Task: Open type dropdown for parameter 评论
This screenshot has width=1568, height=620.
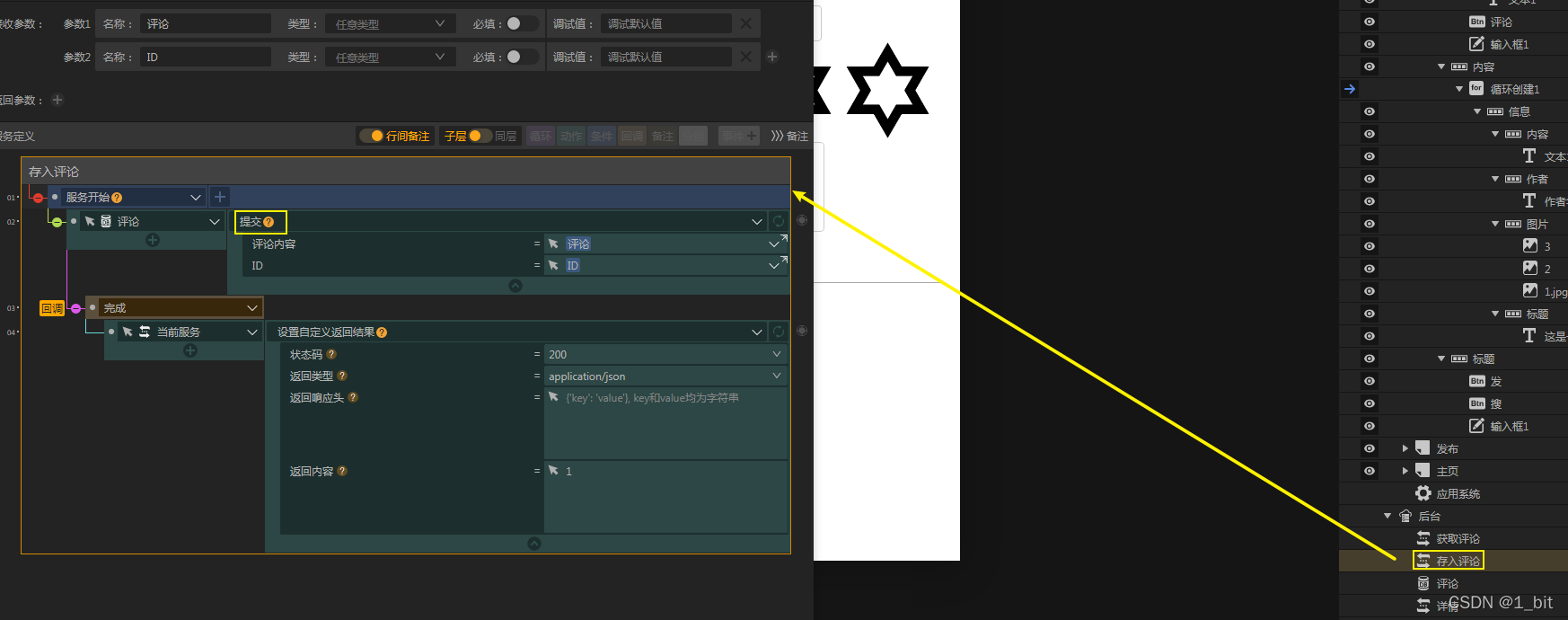Action: [390, 23]
